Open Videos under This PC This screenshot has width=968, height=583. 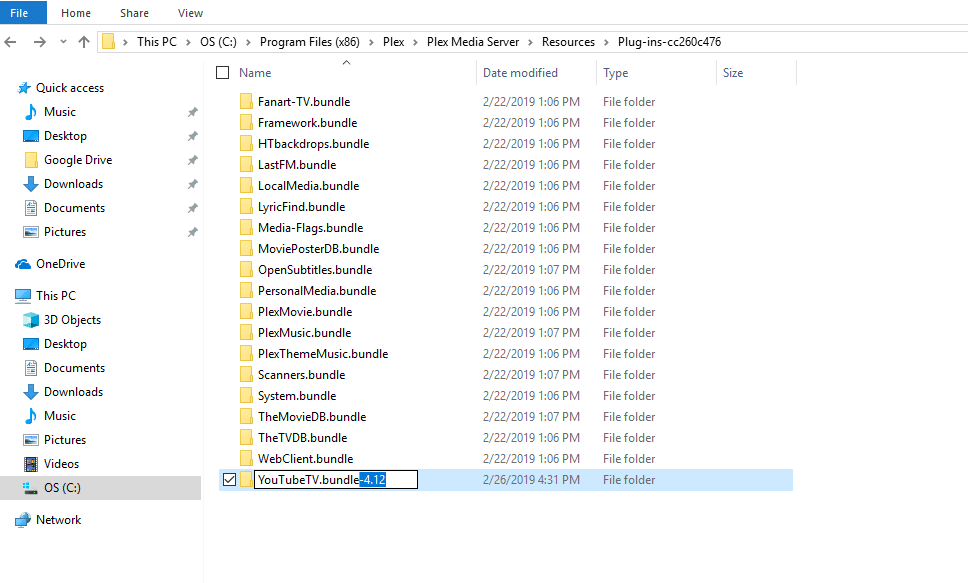(61, 464)
